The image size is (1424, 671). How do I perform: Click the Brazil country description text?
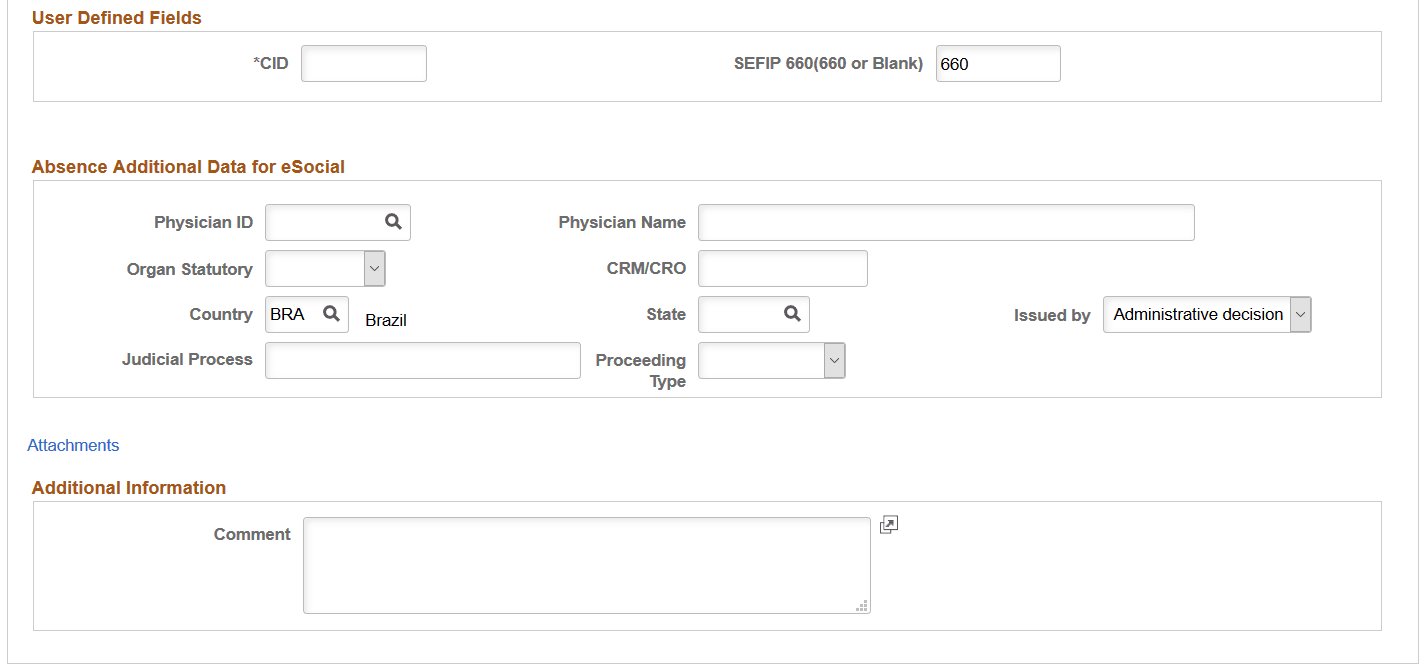pyautogui.click(x=386, y=320)
